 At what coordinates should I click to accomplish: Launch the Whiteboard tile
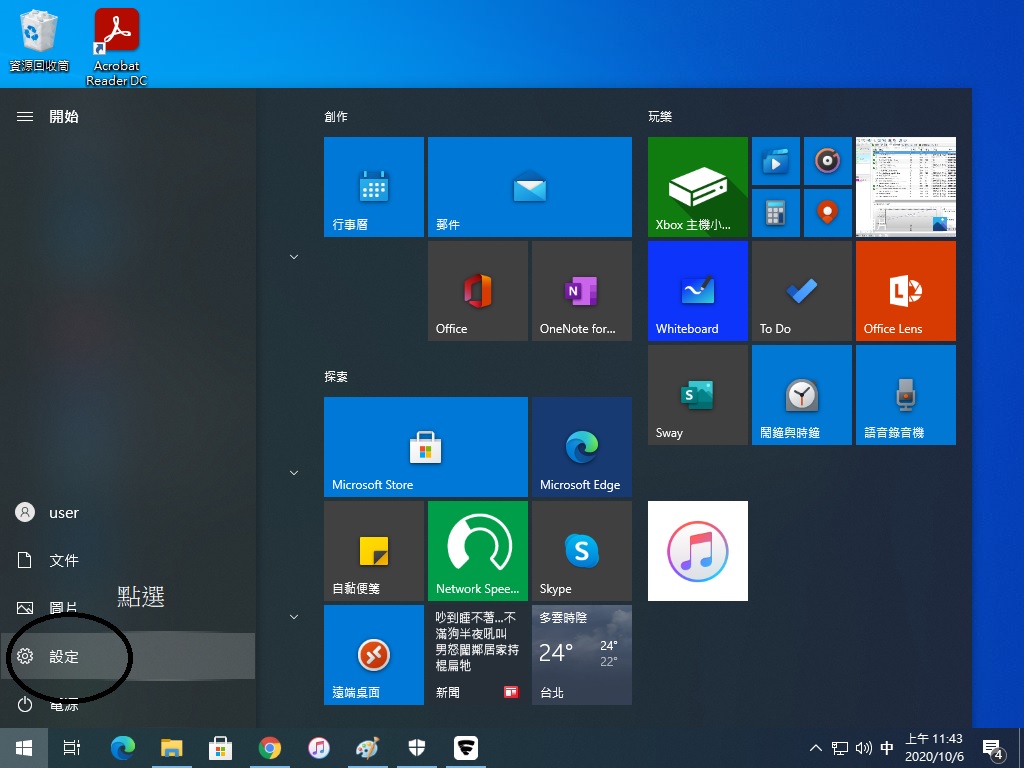[x=697, y=291]
